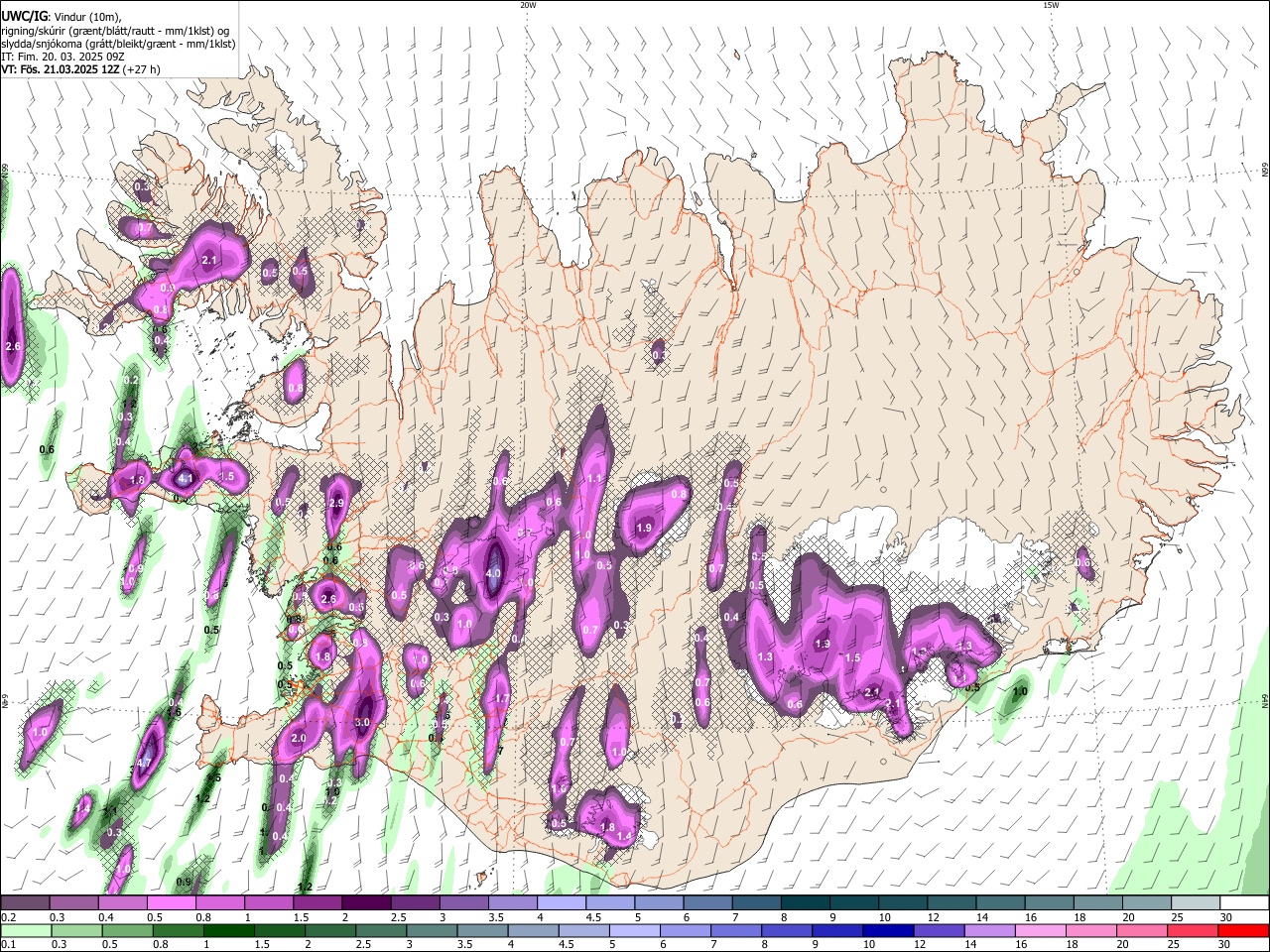
Task: Pick the deep blue swatch labeled 10 in lower legend row
Action: point(888,930)
